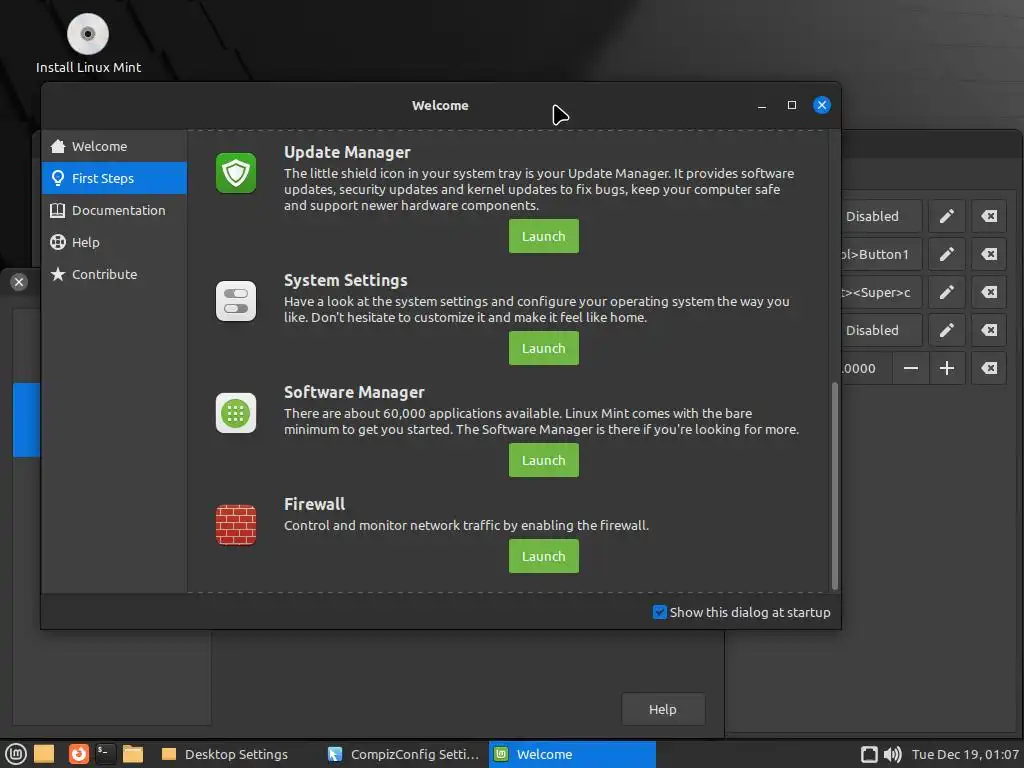Launch the Software Manager

(543, 460)
